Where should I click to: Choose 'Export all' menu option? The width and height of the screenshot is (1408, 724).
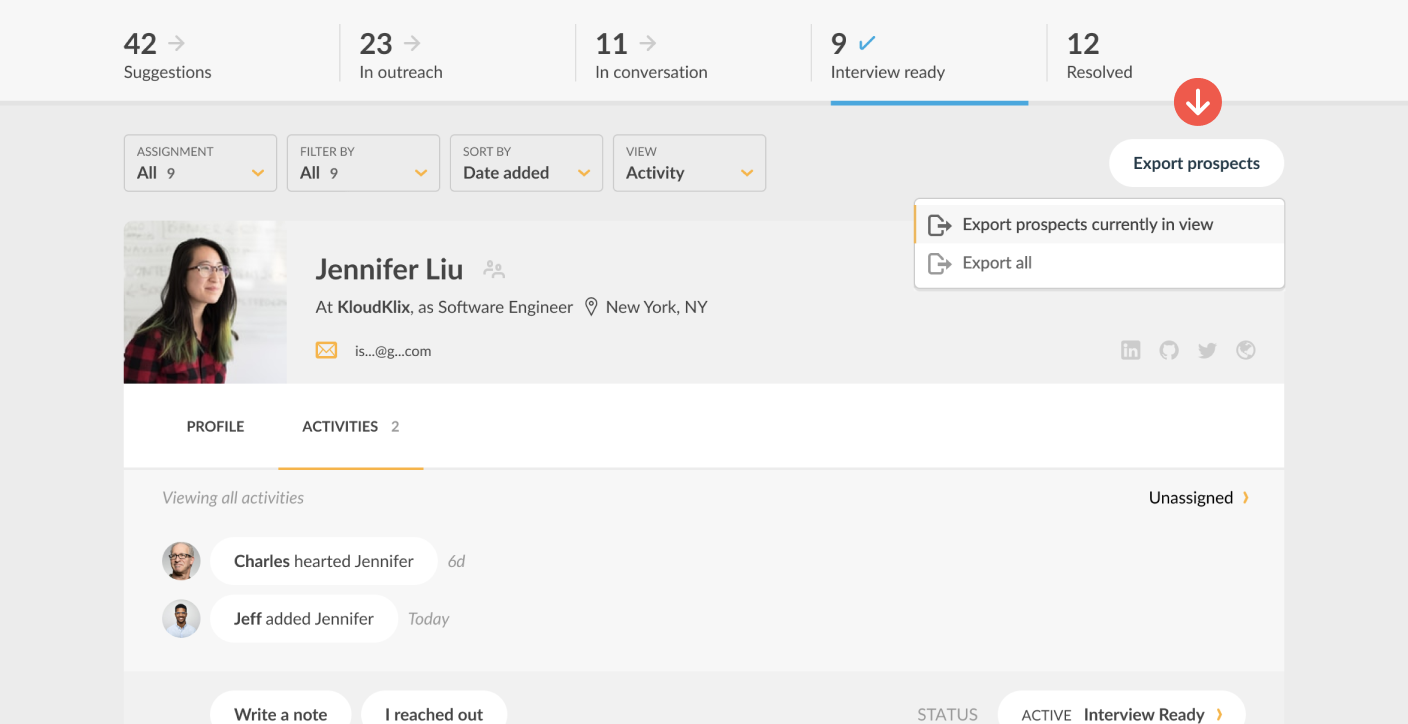click(x=1100, y=263)
